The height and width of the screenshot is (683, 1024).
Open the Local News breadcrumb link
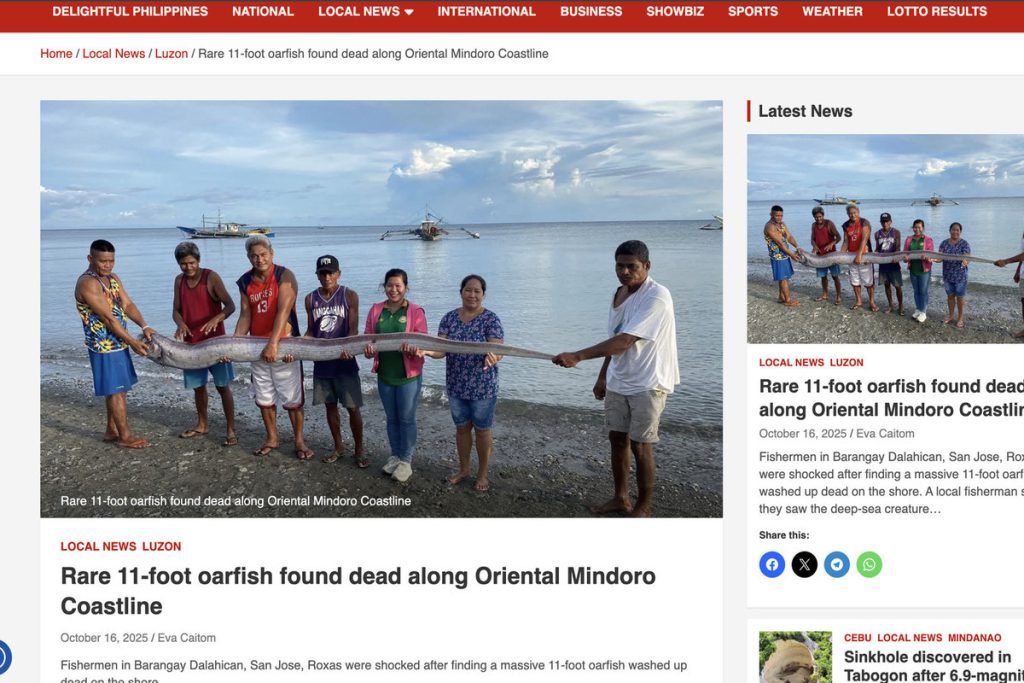pyautogui.click(x=114, y=54)
